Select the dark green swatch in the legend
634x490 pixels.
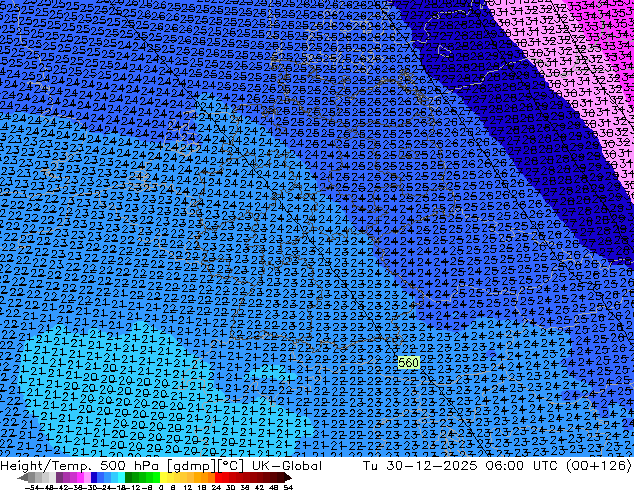pyautogui.click(x=128, y=478)
